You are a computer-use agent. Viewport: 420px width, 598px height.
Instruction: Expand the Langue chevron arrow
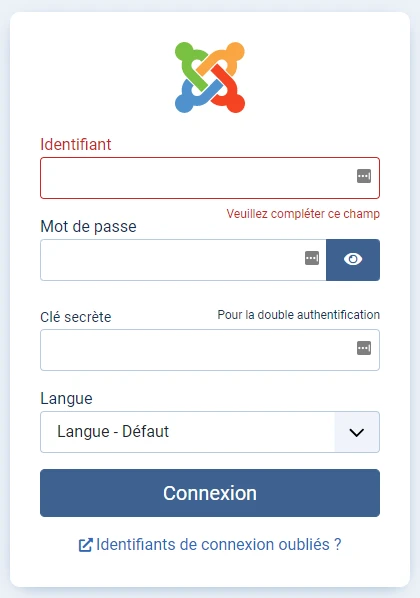357,432
